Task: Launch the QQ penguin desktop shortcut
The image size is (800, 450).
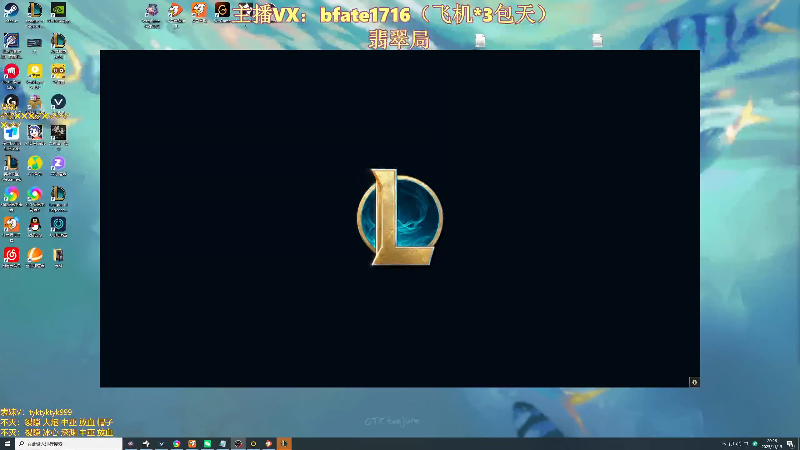Action: (x=35, y=224)
